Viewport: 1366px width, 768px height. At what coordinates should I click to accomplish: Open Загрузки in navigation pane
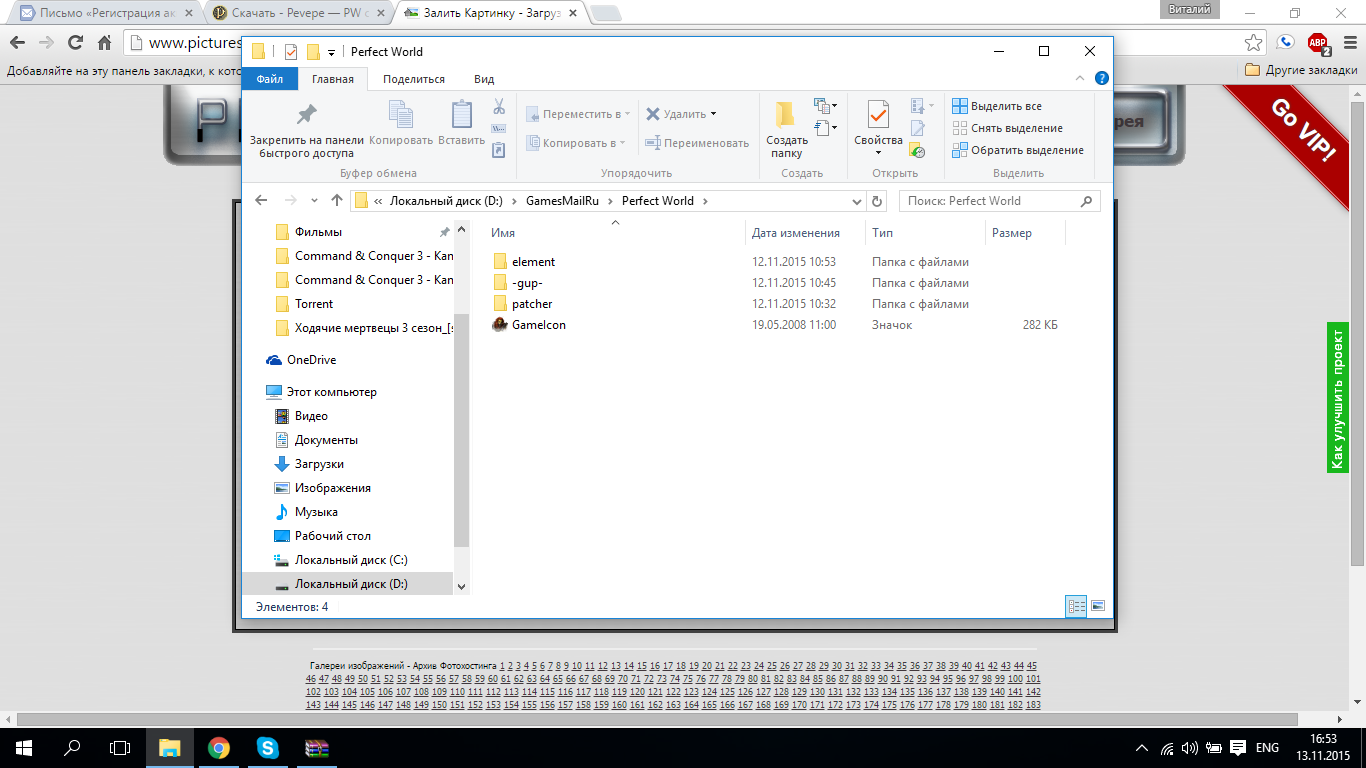(x=319, y=464)
